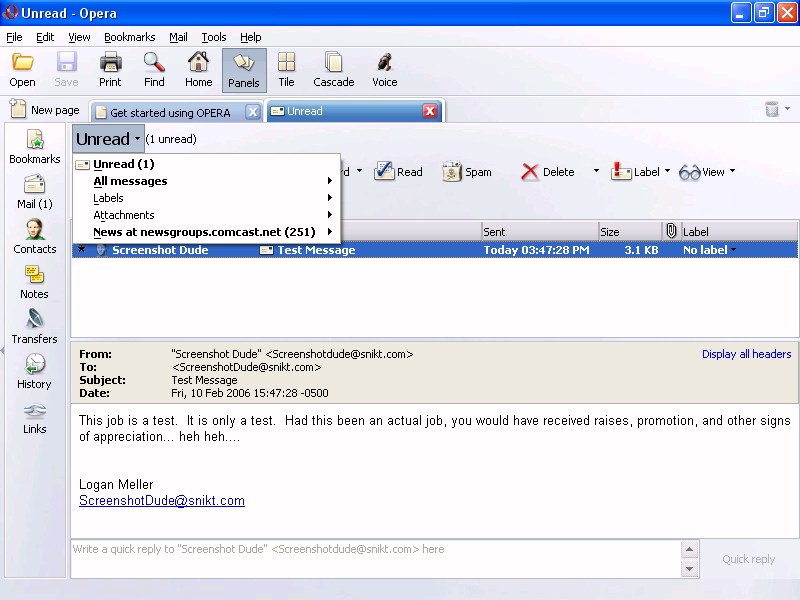Image resolution: width=800 pixels, height=600 pixels.
Task: Click the Open folder toolbar icon
Action: click(22, 70)
